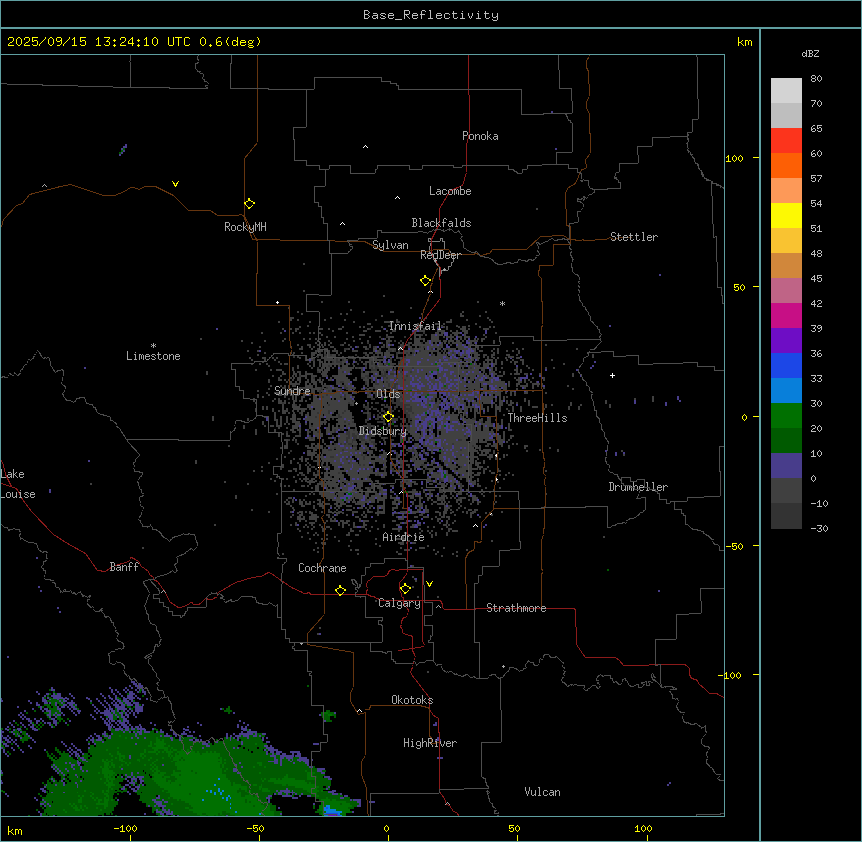Click the yellow diamond marker above RockyMH
Image resolution: width=862 pixels, height=842 pixels.
click(x=249, y=204)
